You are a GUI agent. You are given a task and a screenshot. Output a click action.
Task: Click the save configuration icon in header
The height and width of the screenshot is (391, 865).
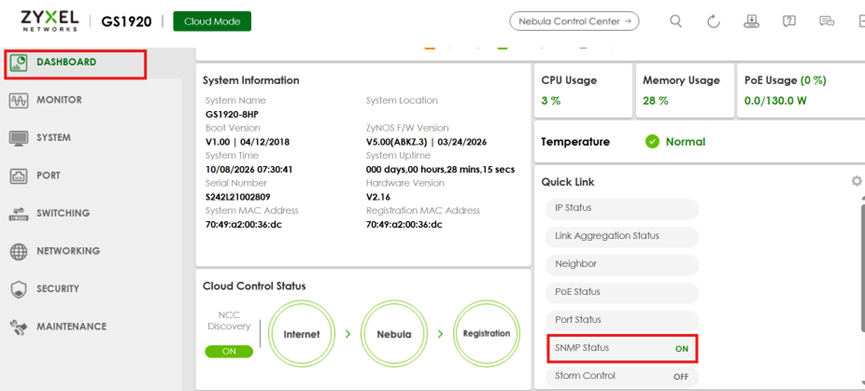[751, 21]
